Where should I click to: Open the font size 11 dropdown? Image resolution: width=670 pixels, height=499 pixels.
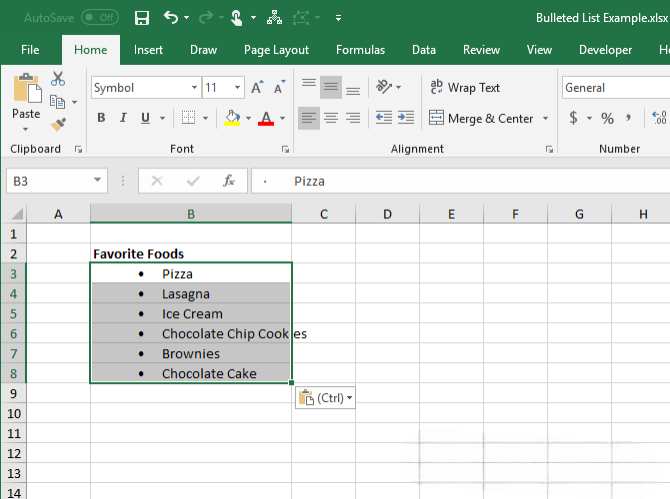[237, 88]
